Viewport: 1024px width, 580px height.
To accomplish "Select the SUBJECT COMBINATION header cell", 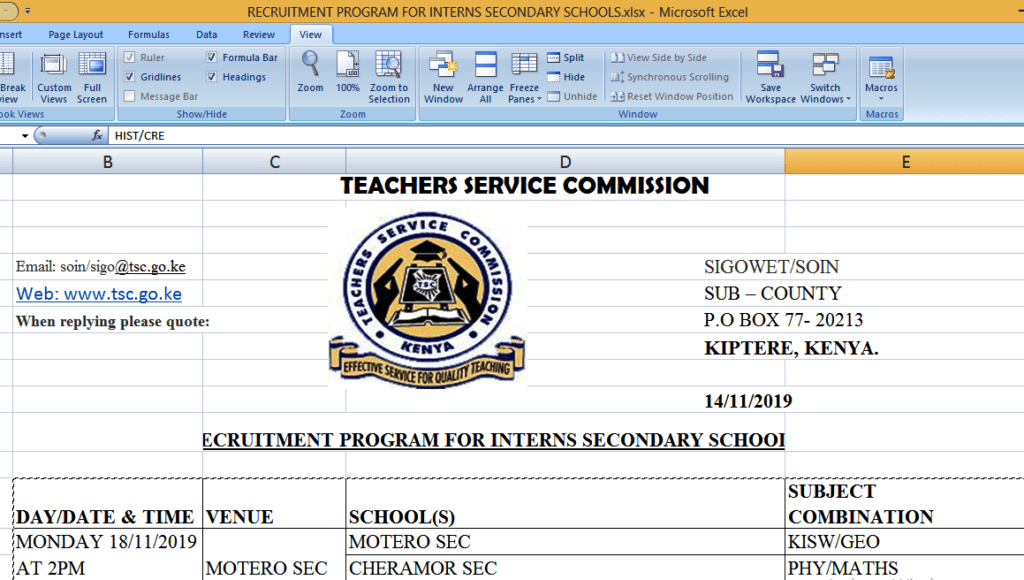I will pyautogui.click(x=904, y=504).
